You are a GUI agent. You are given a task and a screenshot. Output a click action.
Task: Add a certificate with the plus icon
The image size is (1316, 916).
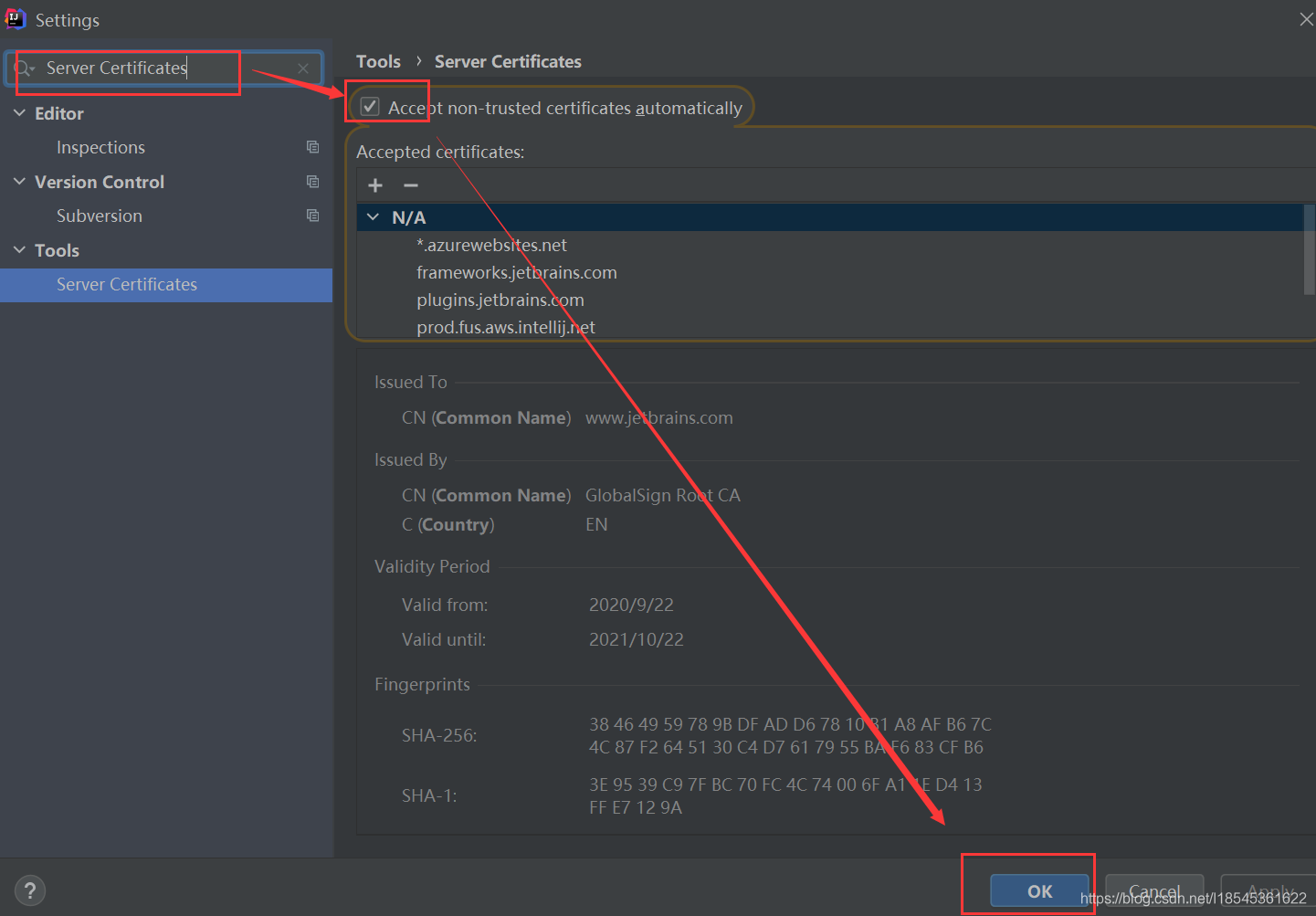(x=375, y=185)
